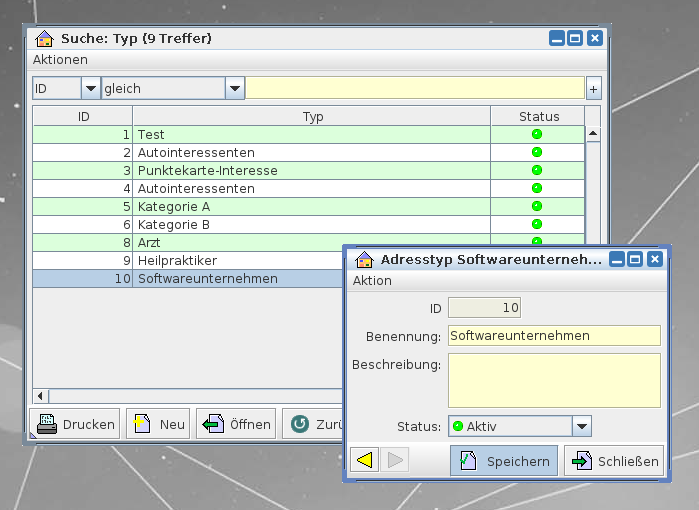Sort the table by Typ column header
This screenshot has width=699, height=510.
[312, 117]
